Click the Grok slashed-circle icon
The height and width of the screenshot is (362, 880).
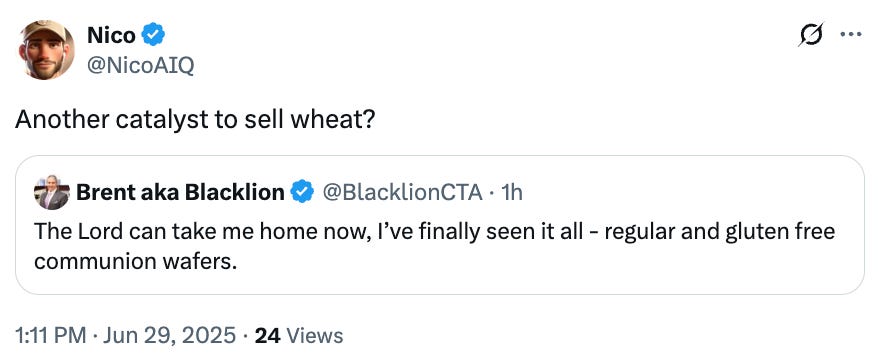click(810, 35)
